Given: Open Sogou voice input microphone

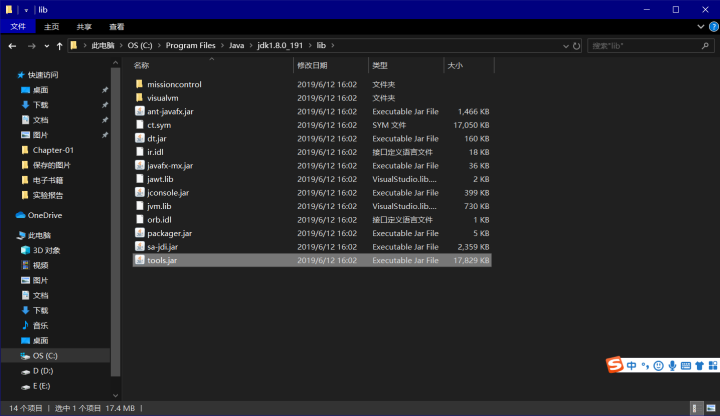Looking at the screenshot, I should point(672,365).
